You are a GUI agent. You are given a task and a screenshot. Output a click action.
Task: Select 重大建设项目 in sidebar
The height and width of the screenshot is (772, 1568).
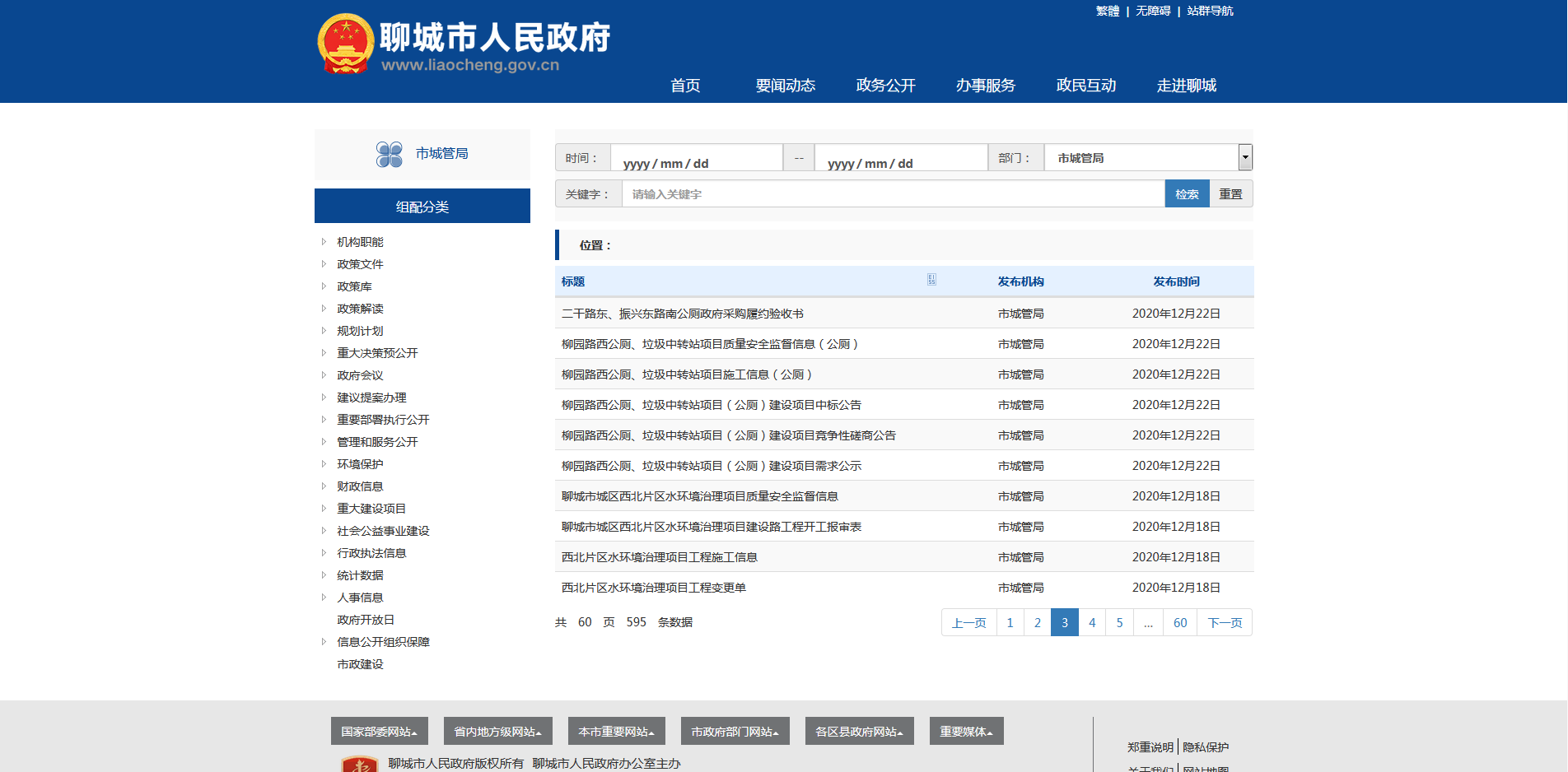(x=371, y=509)
